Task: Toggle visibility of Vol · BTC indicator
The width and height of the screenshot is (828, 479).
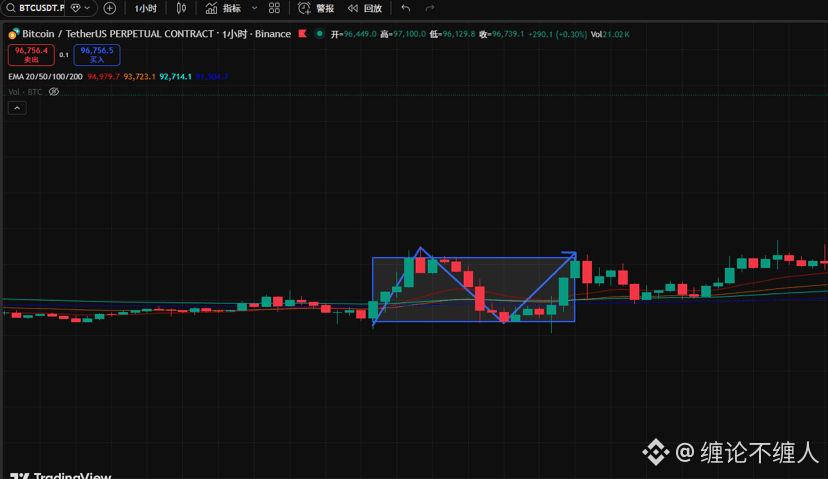Action: pyautogui.click(x=54, y=92)
